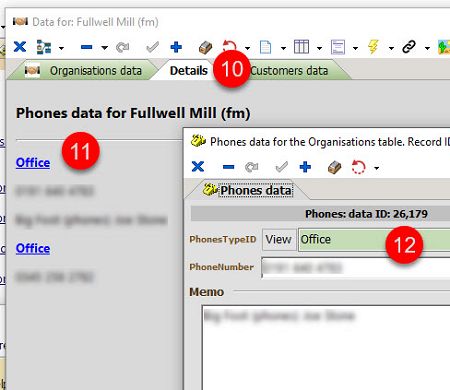The height and width of the screenshot is (390, 450).
Task: Switch to the Customers data tab
Action: [289, 71]
